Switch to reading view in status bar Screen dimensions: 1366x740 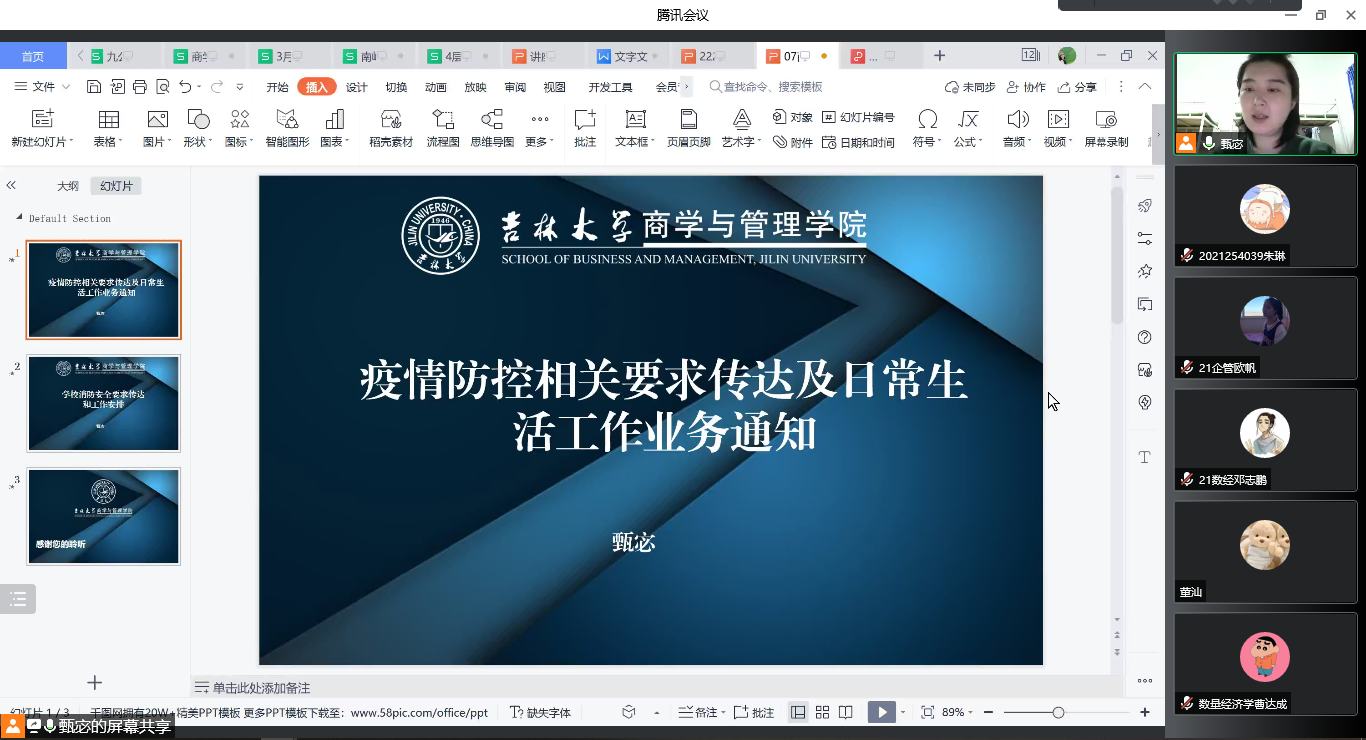846,712
